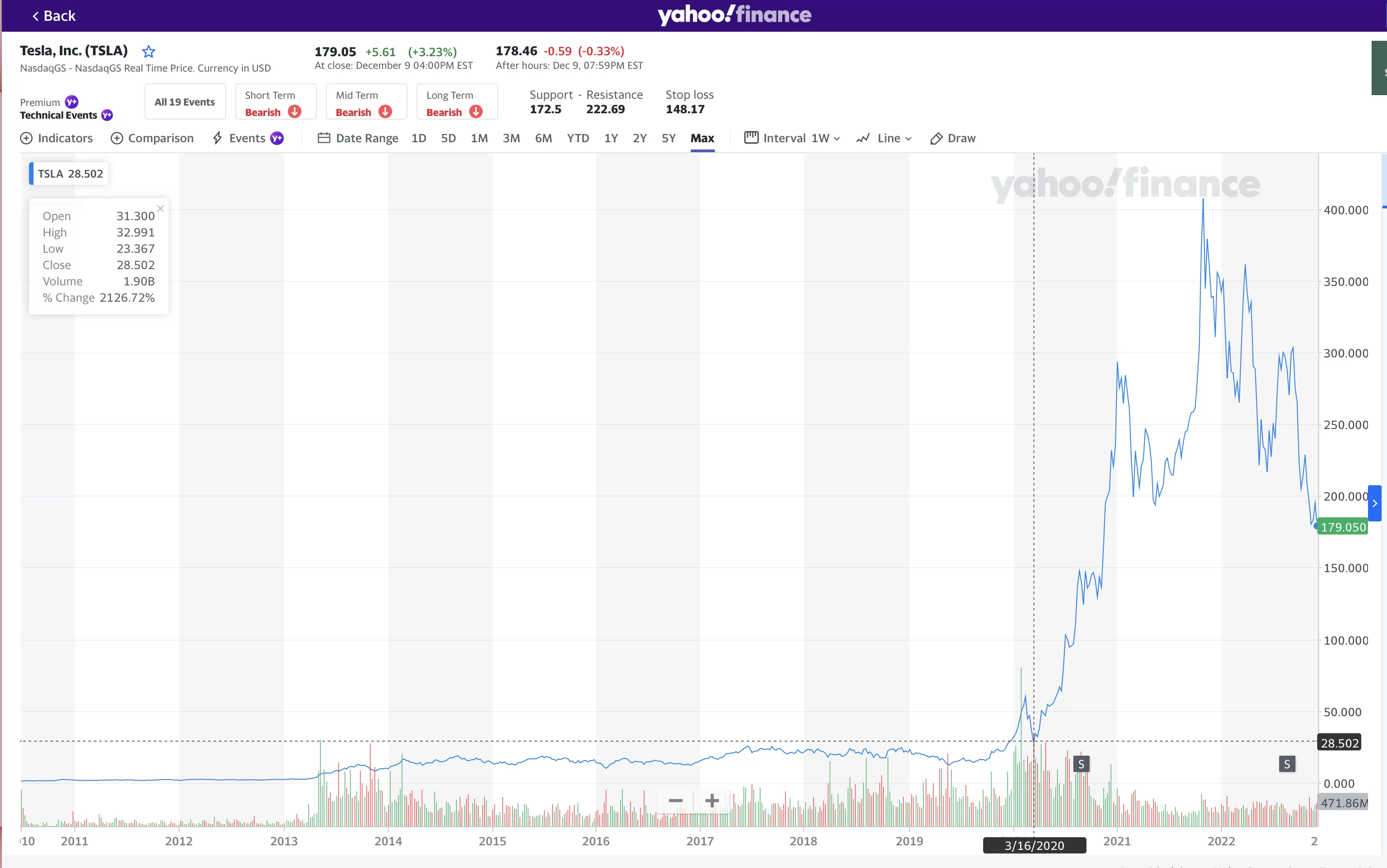The image size is (1387, 868).
Task: Open the Date Range calendar picker
Action: (358, 138)
